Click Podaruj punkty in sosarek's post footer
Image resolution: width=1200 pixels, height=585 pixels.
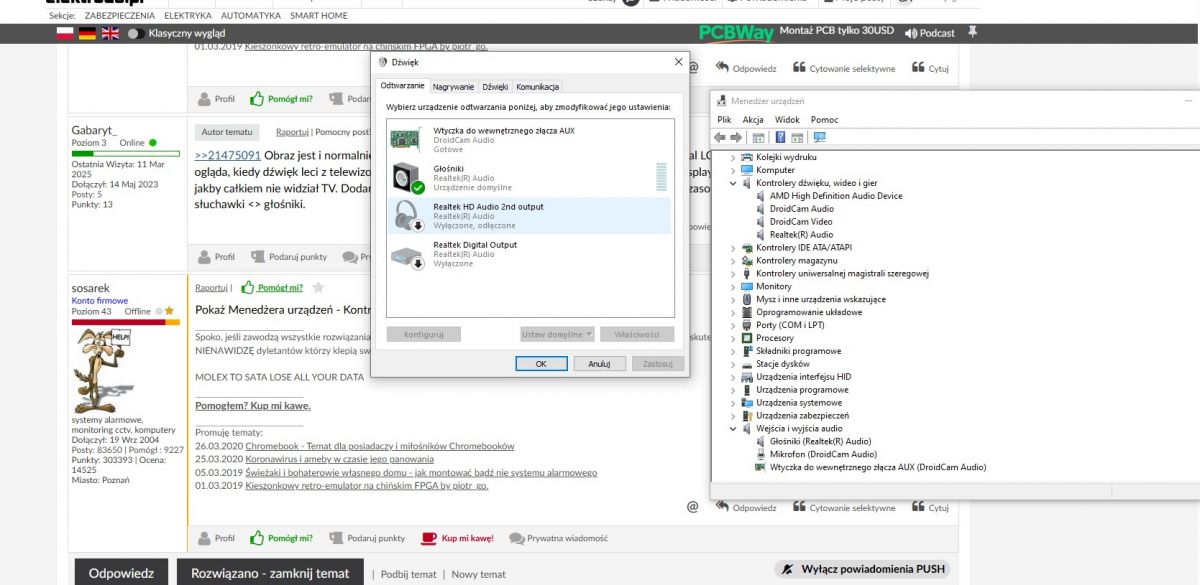click(367, 538)
